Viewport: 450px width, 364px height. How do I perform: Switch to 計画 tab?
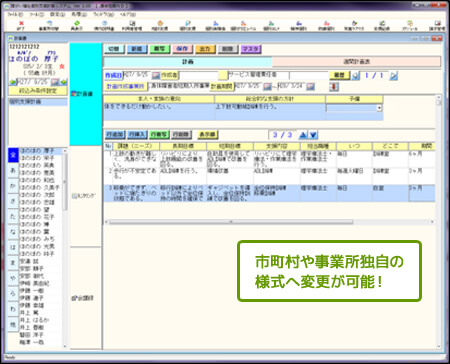pyautogui.click(x=188, y=62)
